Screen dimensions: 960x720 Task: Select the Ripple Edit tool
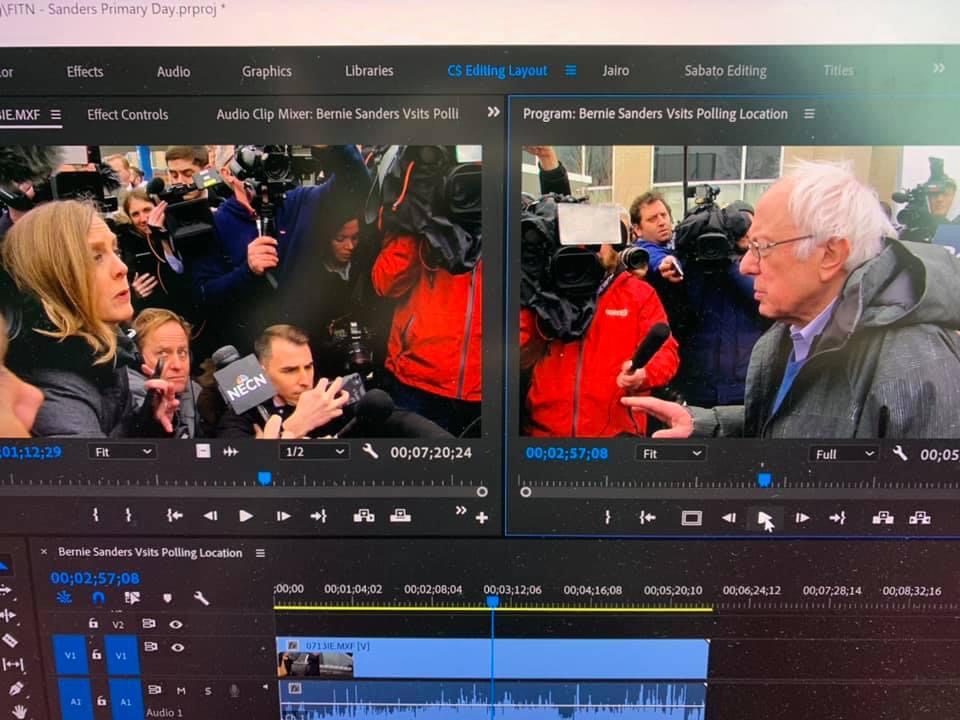[9, 615]
